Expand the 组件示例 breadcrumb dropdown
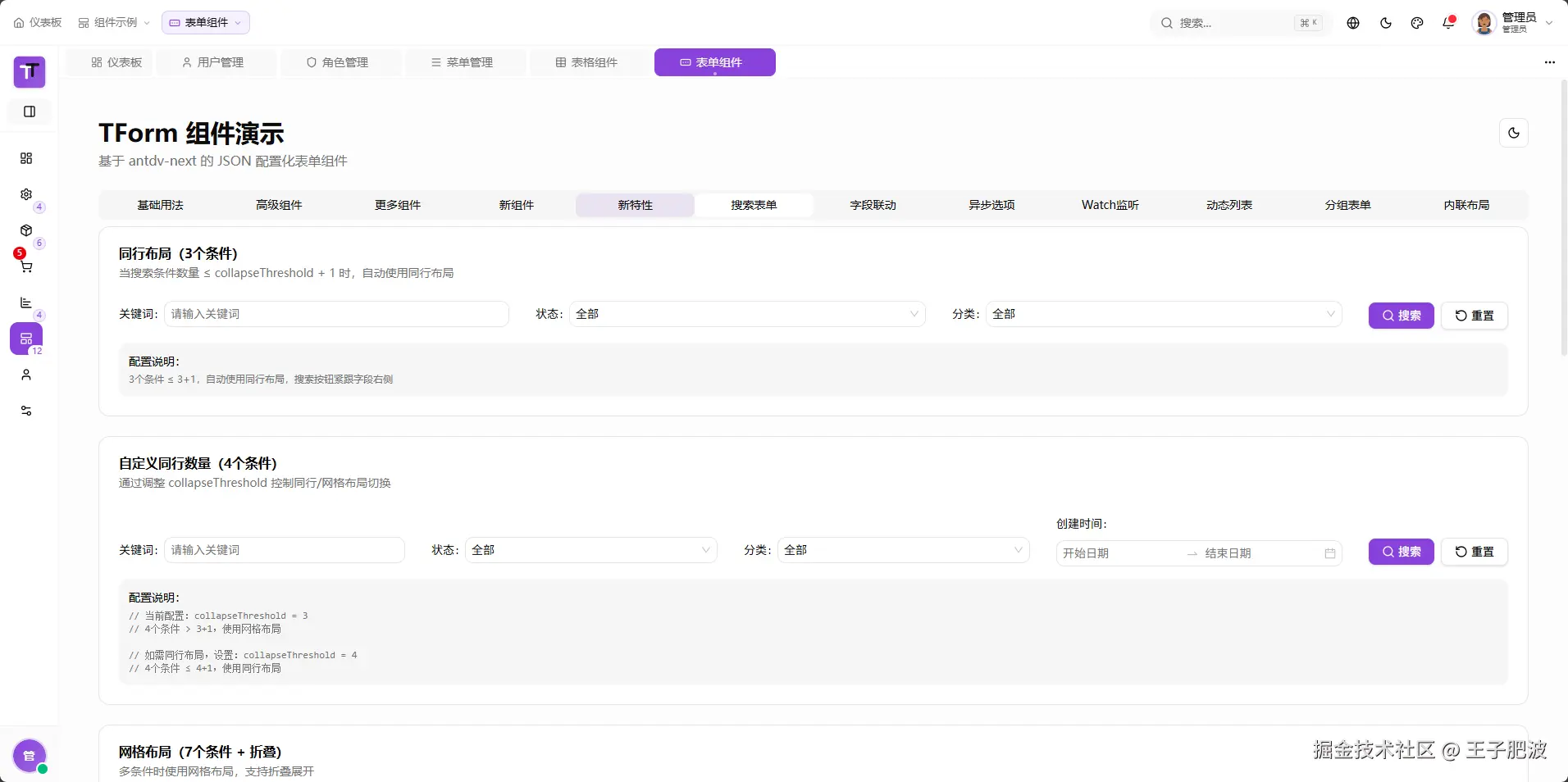The height and width of the screenshot is (782, 1568). pyautogui.click(x=114, y=23)
